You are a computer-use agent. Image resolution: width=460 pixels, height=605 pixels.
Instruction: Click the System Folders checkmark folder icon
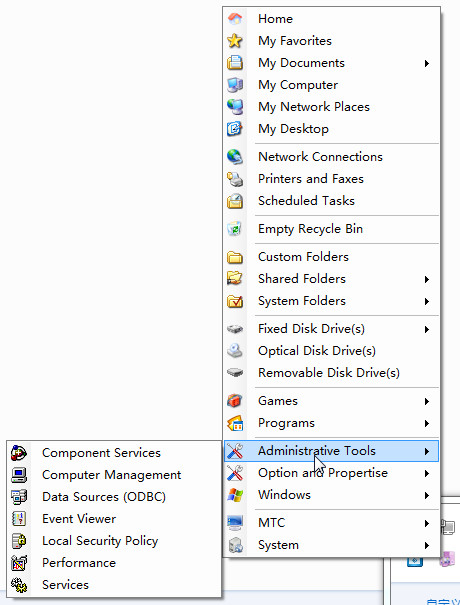[235, 301]
